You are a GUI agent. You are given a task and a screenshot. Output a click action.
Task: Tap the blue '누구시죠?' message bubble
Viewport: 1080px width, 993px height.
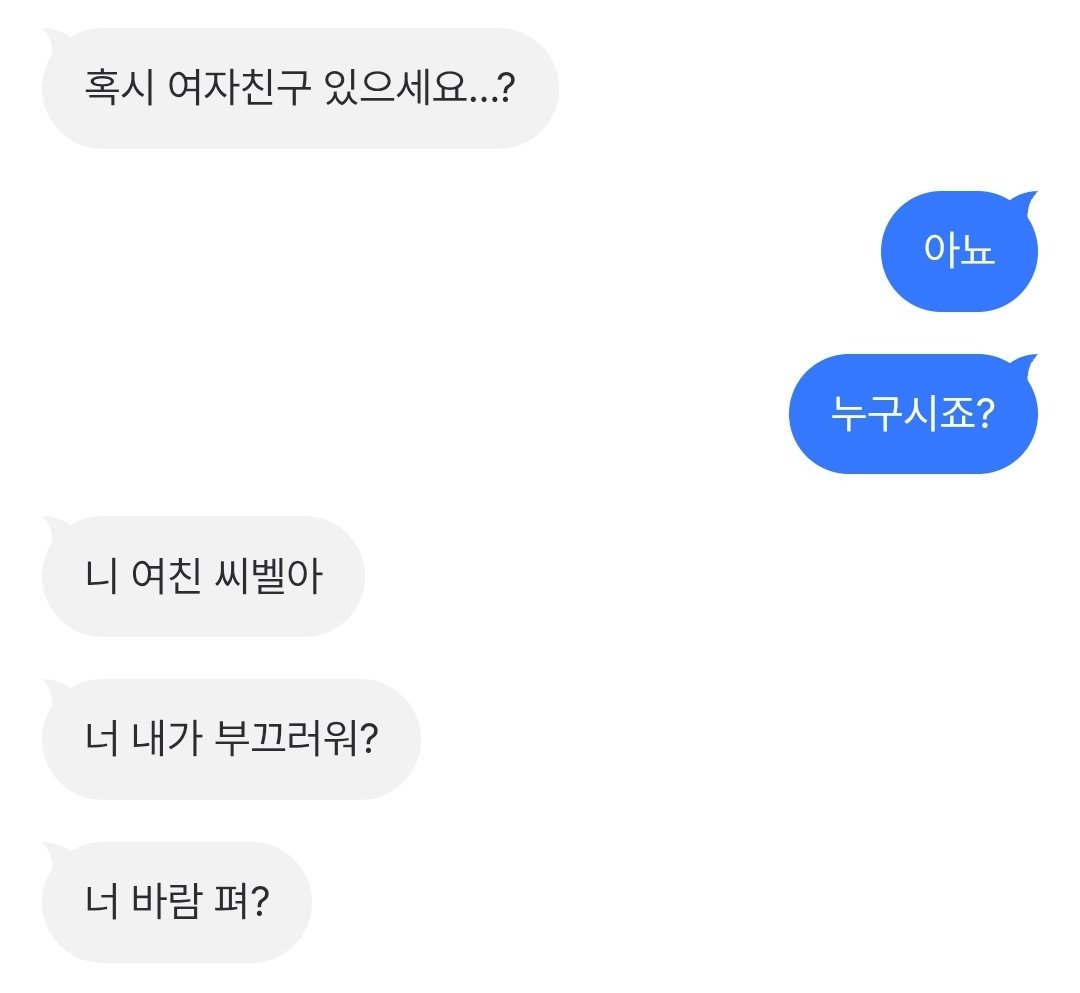point(913,413)
